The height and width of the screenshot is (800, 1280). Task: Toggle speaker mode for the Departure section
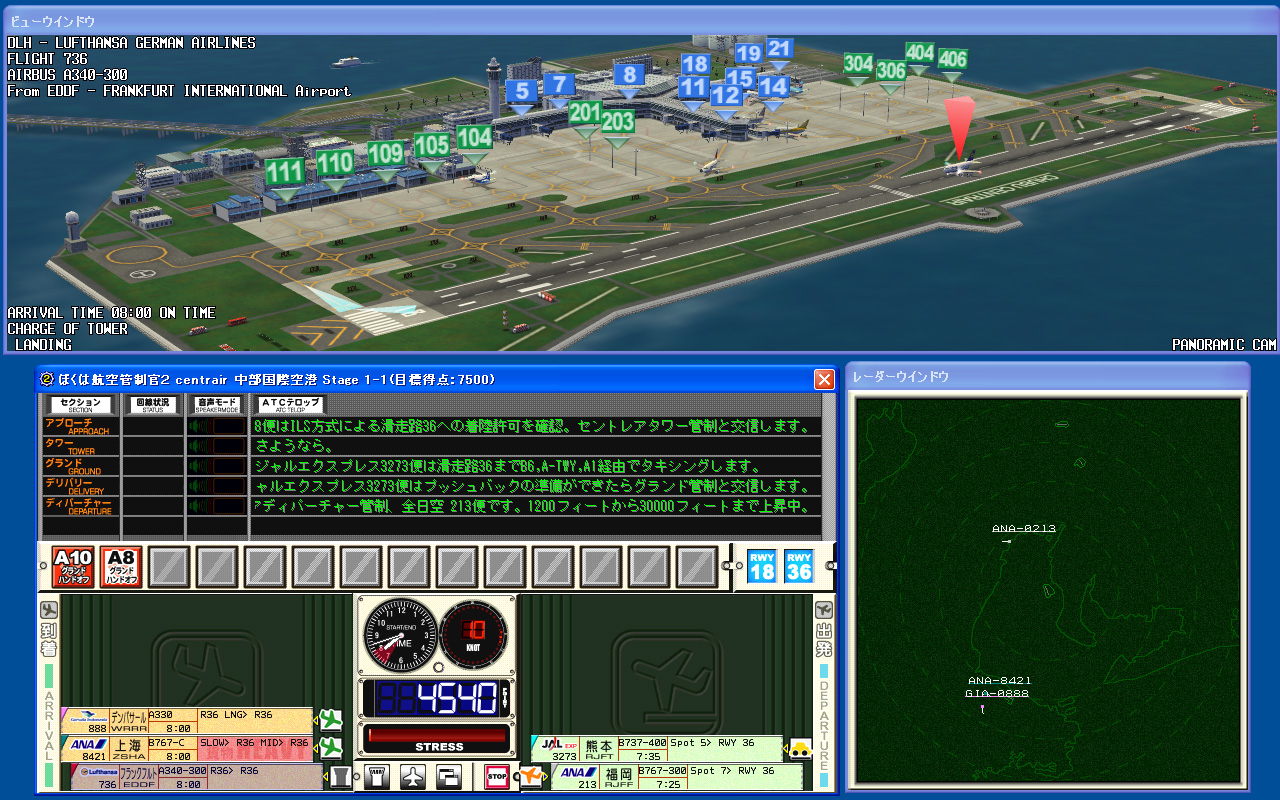point(216,506)
